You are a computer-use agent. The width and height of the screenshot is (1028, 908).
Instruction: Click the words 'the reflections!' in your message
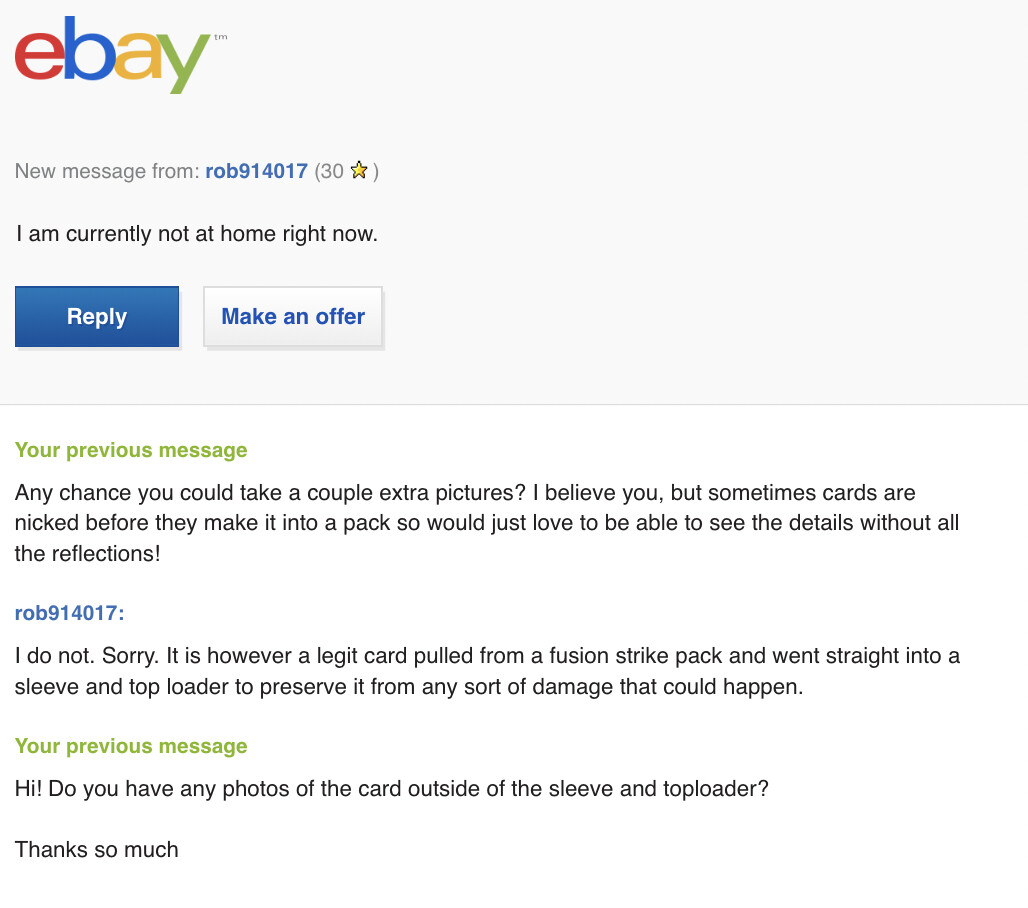pyautogui.click(x=87, y=552)
